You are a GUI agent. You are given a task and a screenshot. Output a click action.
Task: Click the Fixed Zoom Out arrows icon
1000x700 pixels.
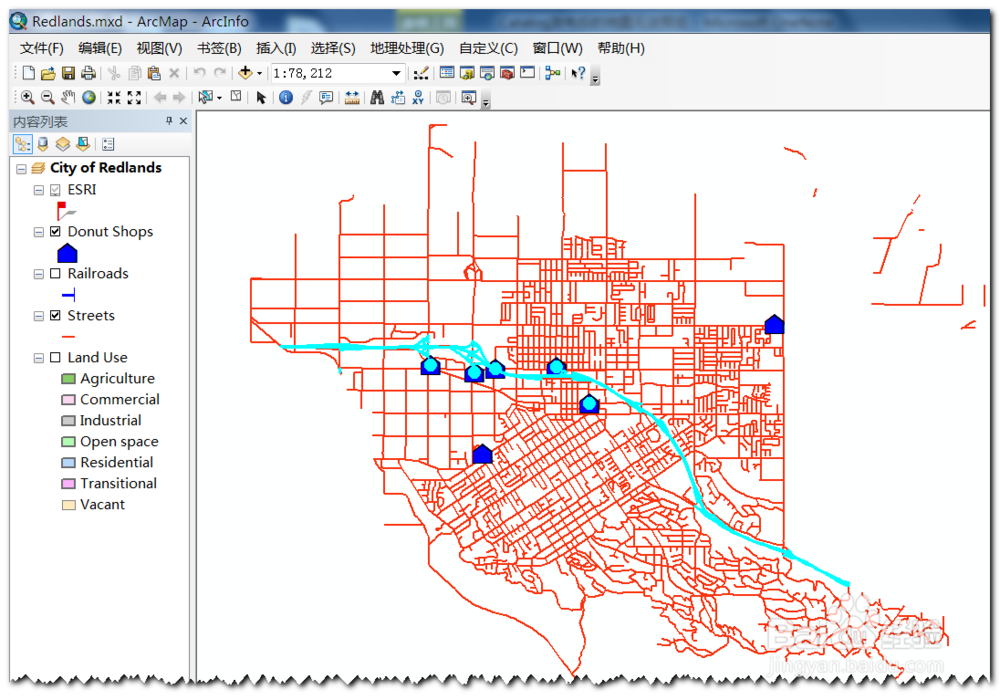click(x=134, y=98)
